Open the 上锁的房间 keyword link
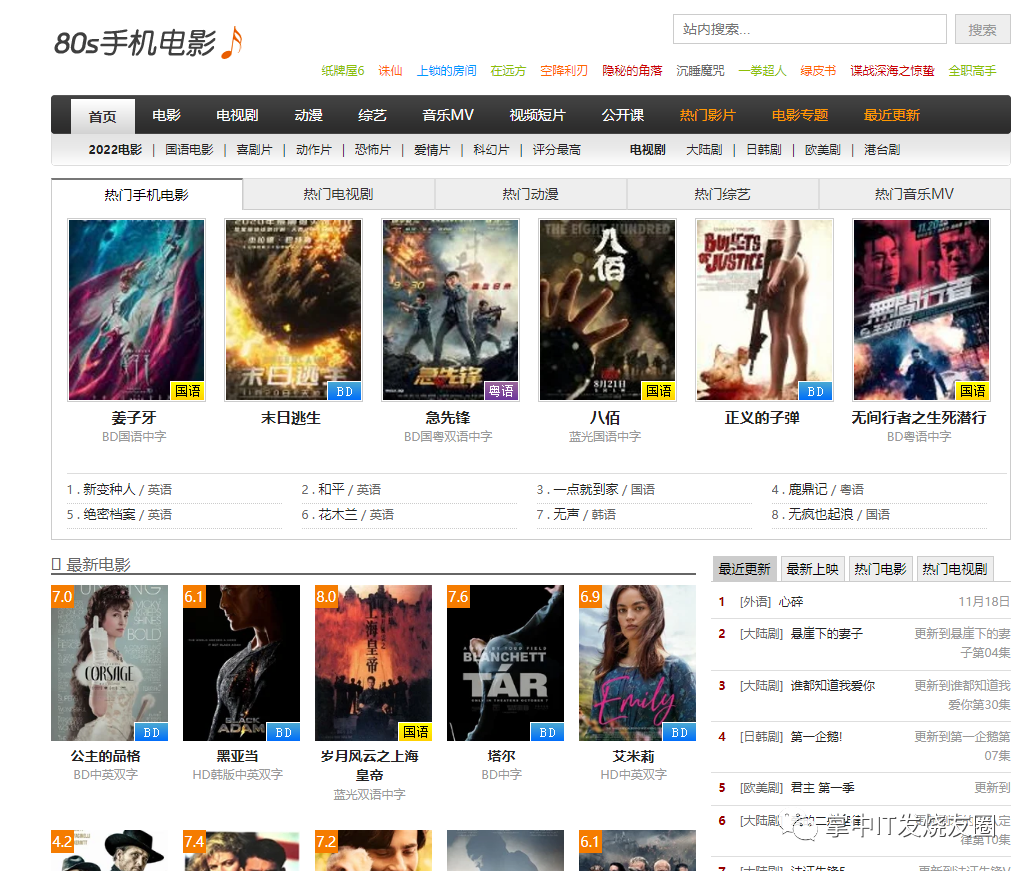 447,70
